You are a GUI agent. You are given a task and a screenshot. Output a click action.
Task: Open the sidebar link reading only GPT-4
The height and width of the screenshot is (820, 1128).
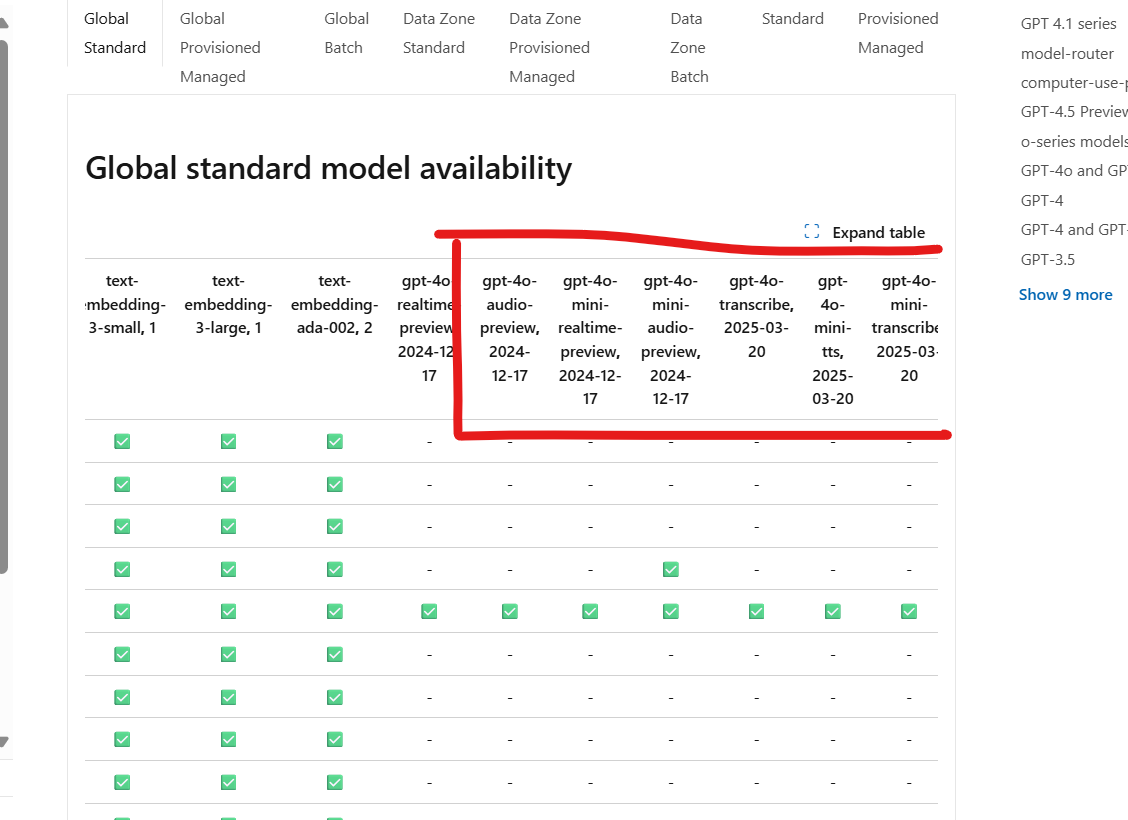[1042, 201]
